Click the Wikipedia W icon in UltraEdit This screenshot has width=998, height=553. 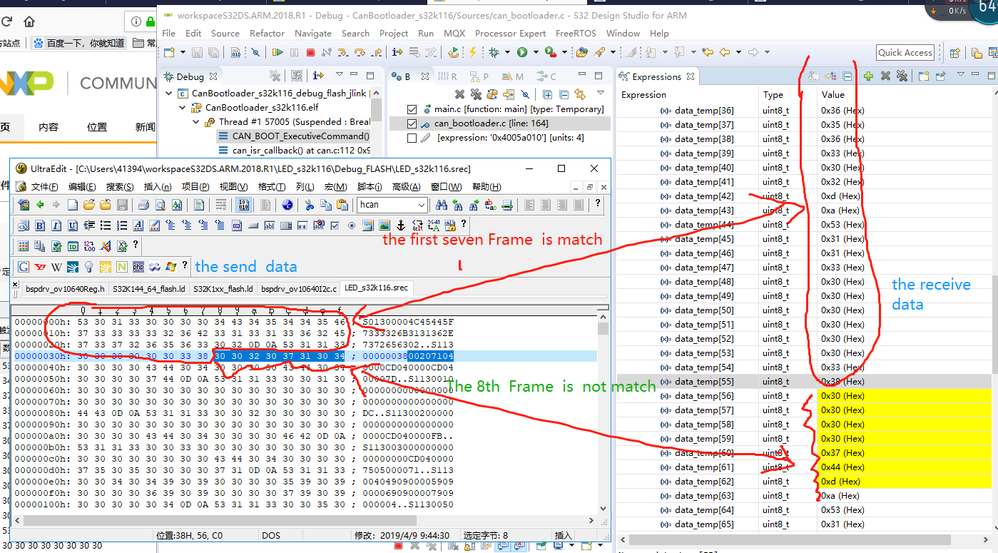(56, 267)
